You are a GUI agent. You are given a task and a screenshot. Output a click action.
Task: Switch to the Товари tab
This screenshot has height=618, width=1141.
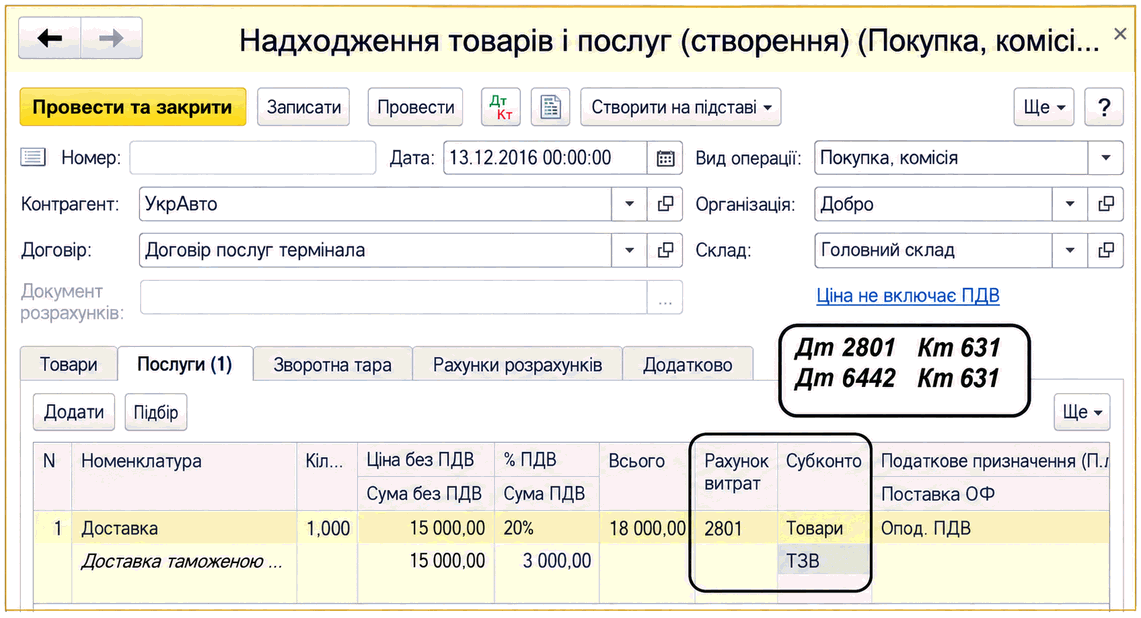tap(68, 364)
